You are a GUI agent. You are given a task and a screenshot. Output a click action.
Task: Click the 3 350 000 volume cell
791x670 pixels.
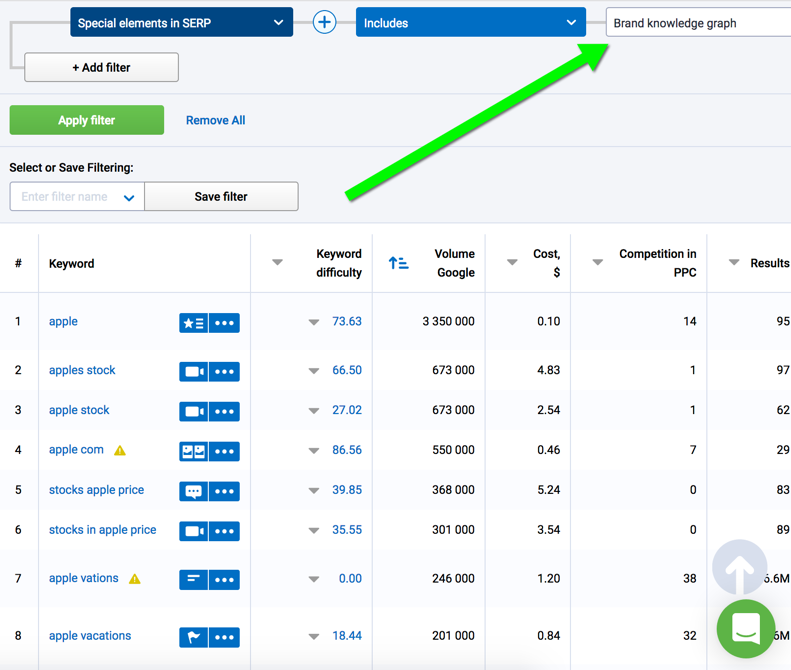448,321
